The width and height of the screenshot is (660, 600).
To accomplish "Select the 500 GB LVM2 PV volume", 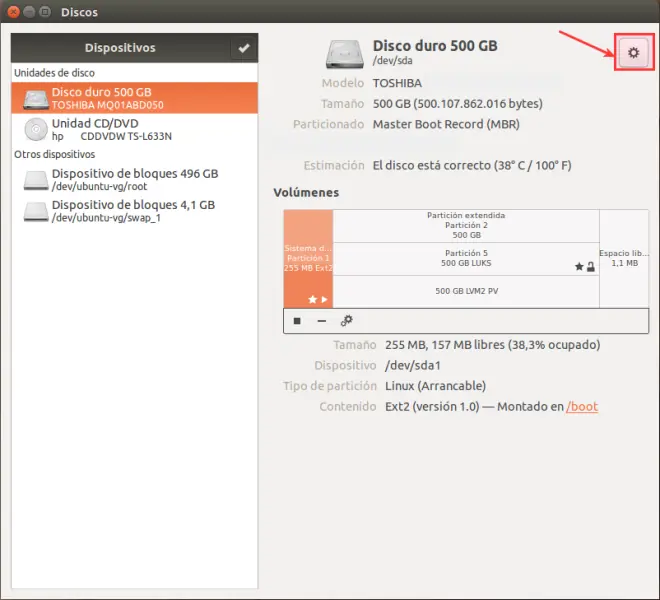I will pos(466,291).
